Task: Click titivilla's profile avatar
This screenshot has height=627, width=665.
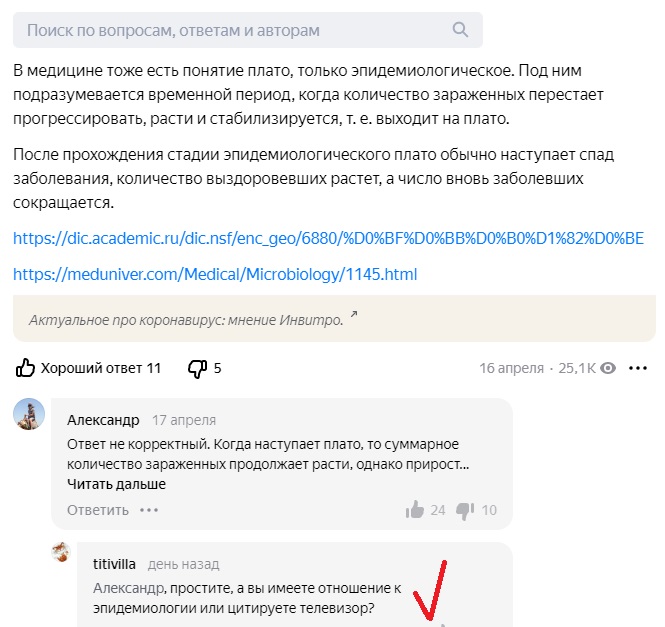Action: [62, 553]
